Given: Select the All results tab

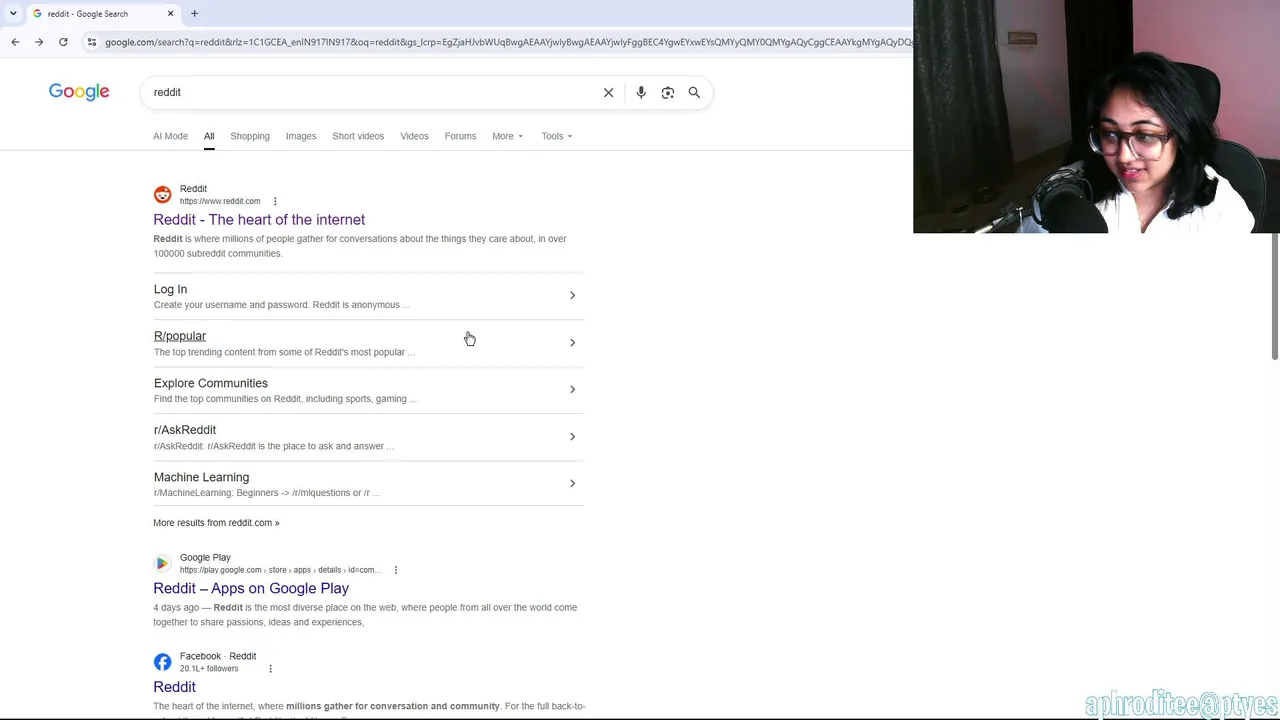Looking at the screenshot, I should 209,136.
